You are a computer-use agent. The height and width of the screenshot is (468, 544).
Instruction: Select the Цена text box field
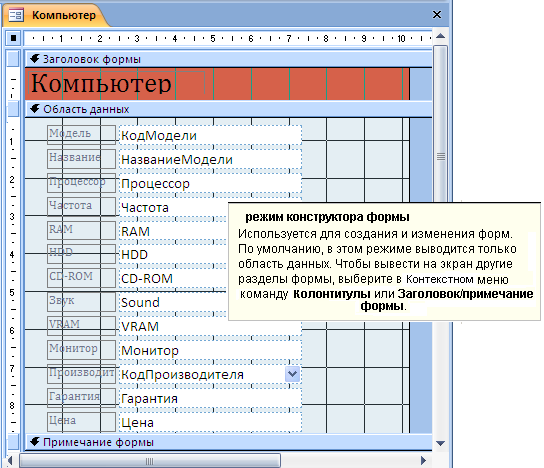point(211,422)
